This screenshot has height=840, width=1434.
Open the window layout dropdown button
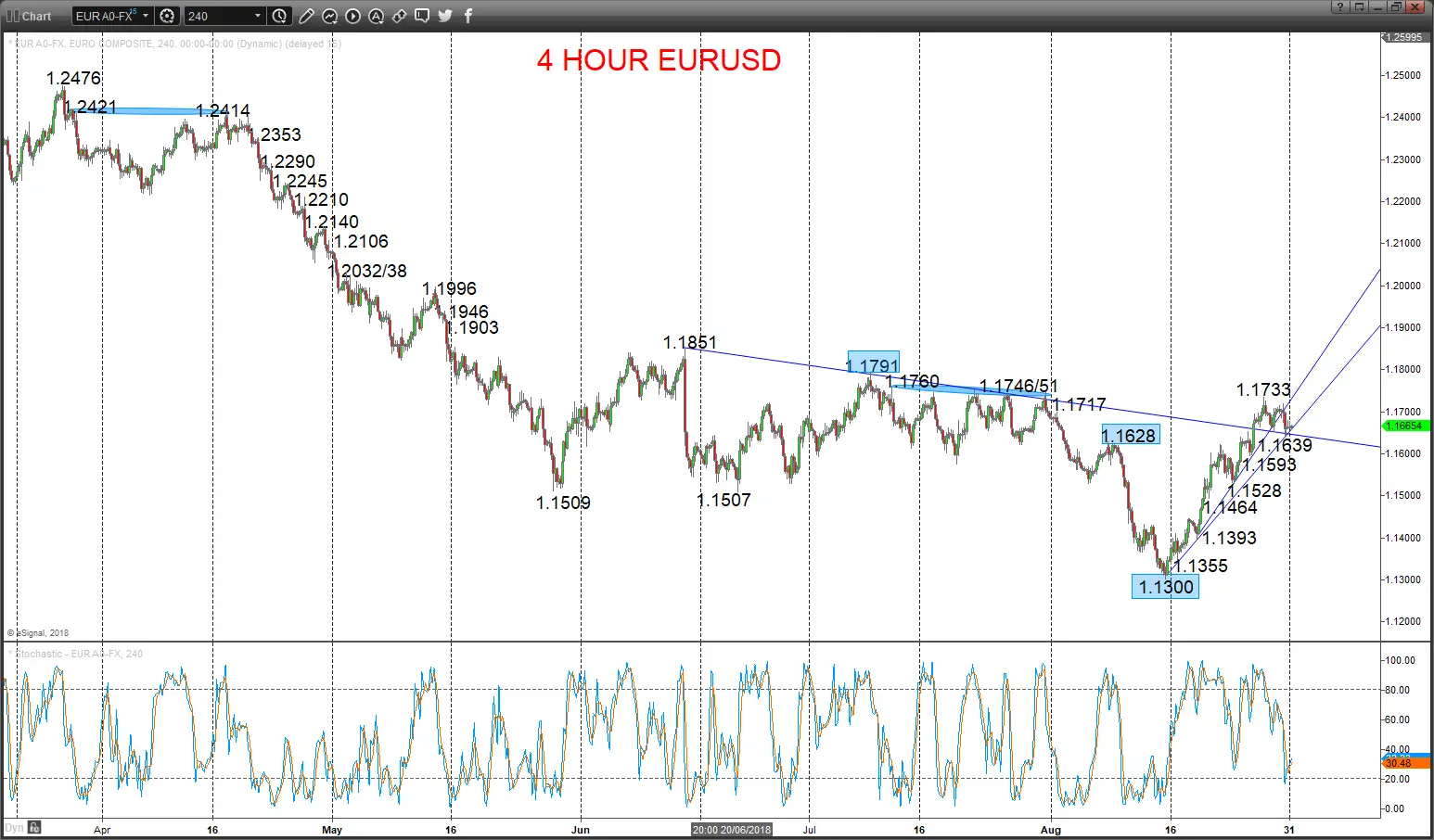[x=1360, y=6]
